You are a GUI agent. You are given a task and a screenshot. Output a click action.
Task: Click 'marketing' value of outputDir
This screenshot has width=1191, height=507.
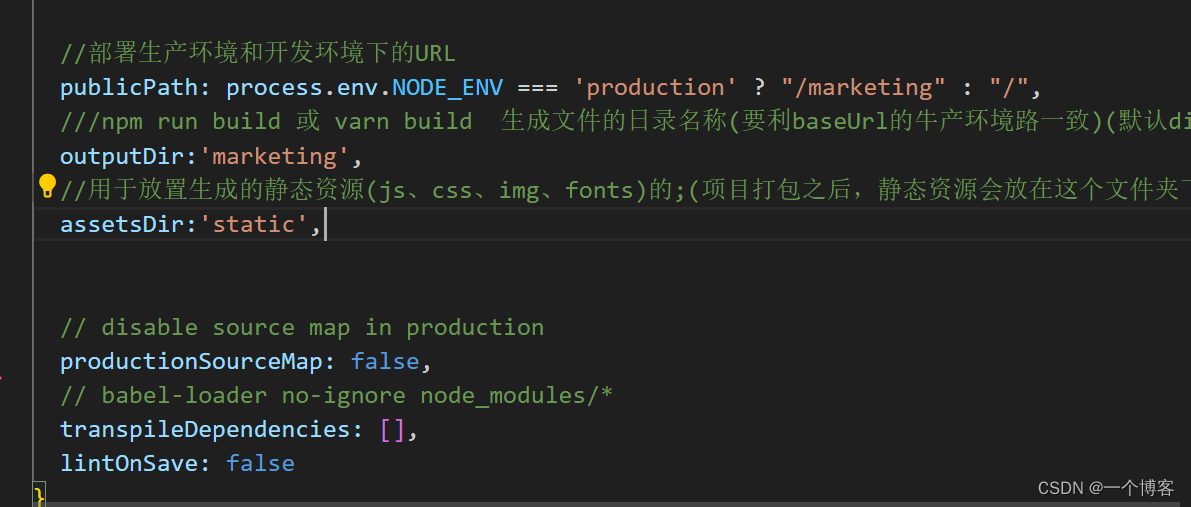coord(274,157)
